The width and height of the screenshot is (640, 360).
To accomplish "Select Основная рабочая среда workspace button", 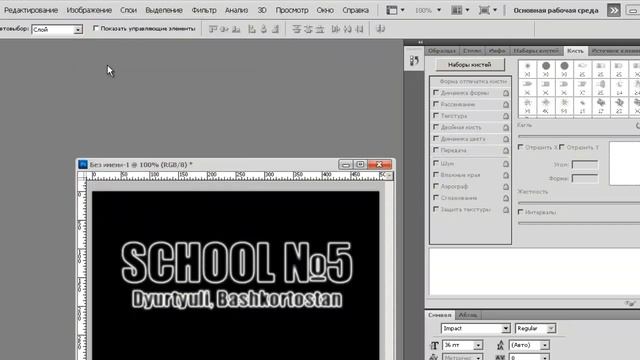I will coord(556,10).
